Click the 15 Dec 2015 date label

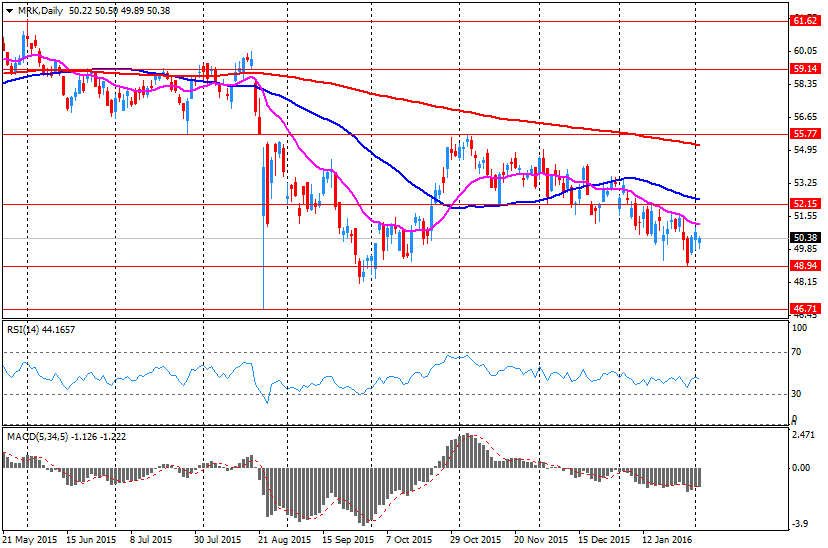pos(604,540)
